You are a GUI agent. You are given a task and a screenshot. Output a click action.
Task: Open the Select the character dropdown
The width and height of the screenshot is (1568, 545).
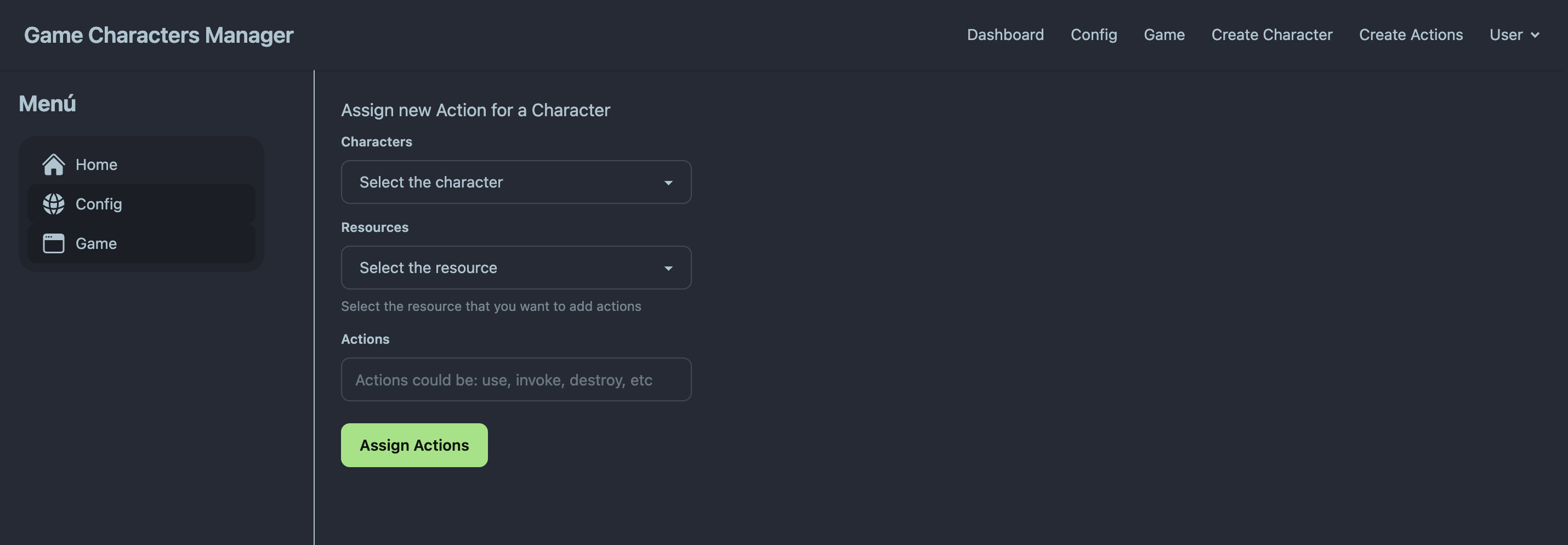point(516,182)
